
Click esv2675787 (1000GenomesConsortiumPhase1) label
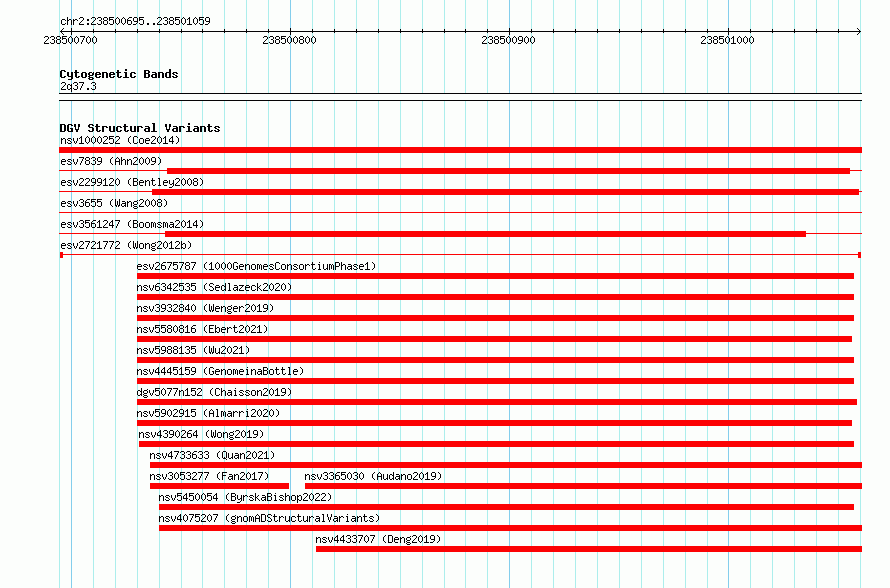pyautogui.click(x=256, y=266)
